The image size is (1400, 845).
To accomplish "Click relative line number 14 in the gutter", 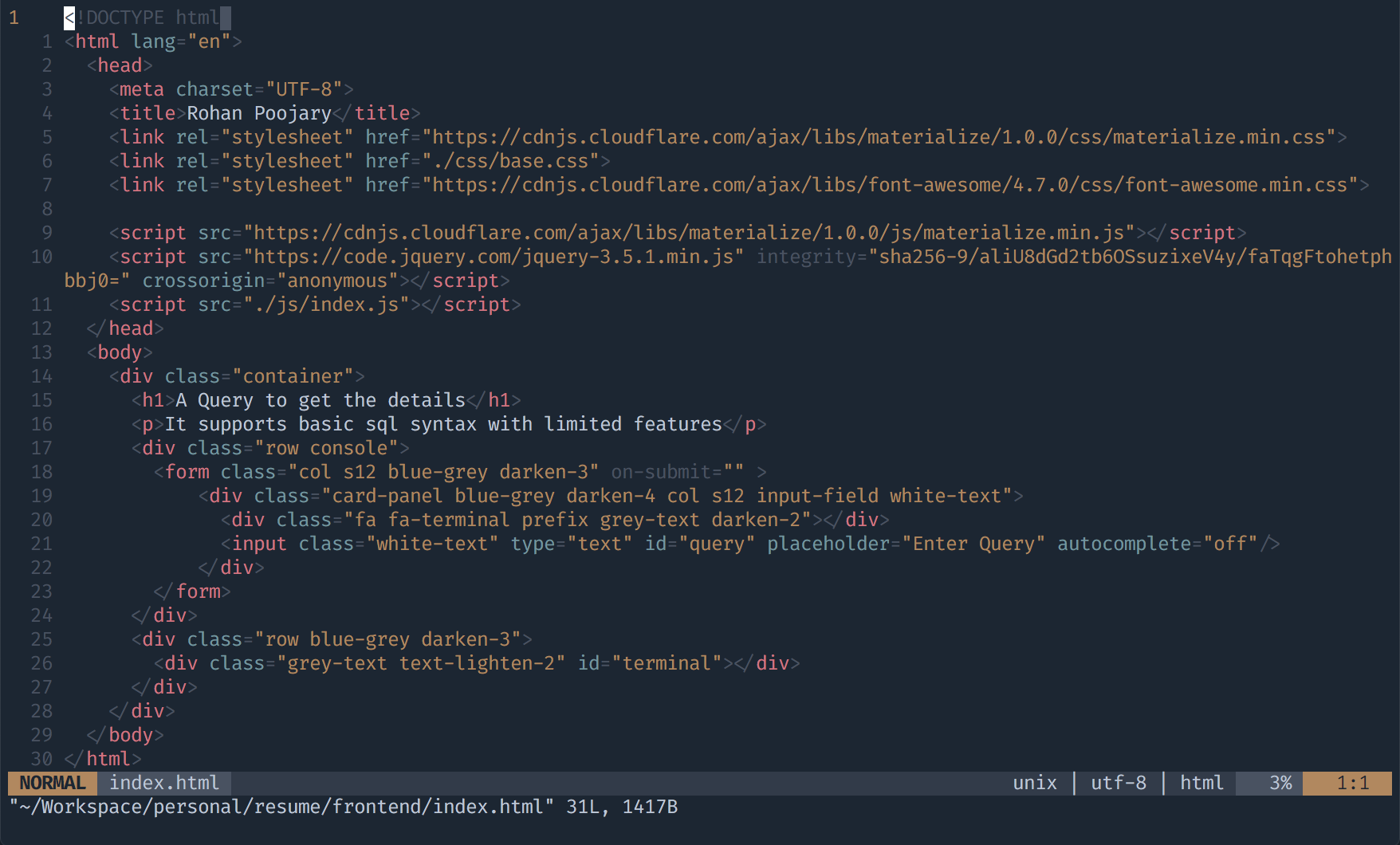I will tap(41, 376).
